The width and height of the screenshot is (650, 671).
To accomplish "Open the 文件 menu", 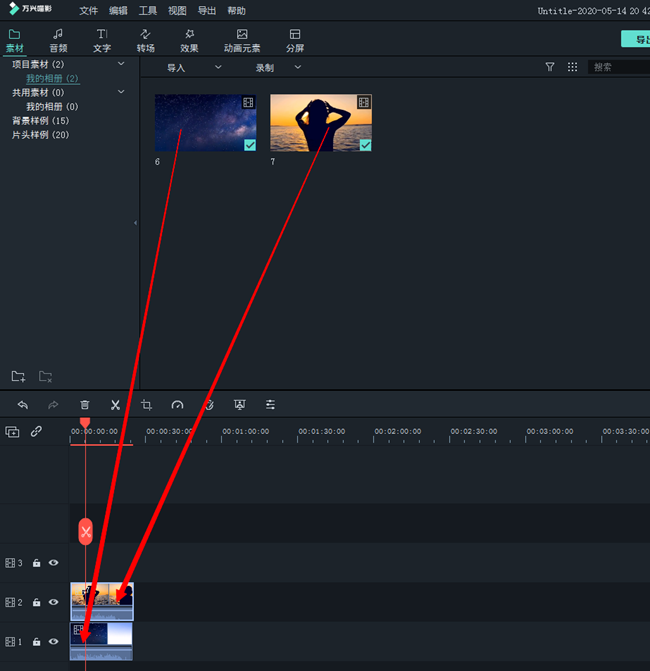I will (x=89, y=11).
